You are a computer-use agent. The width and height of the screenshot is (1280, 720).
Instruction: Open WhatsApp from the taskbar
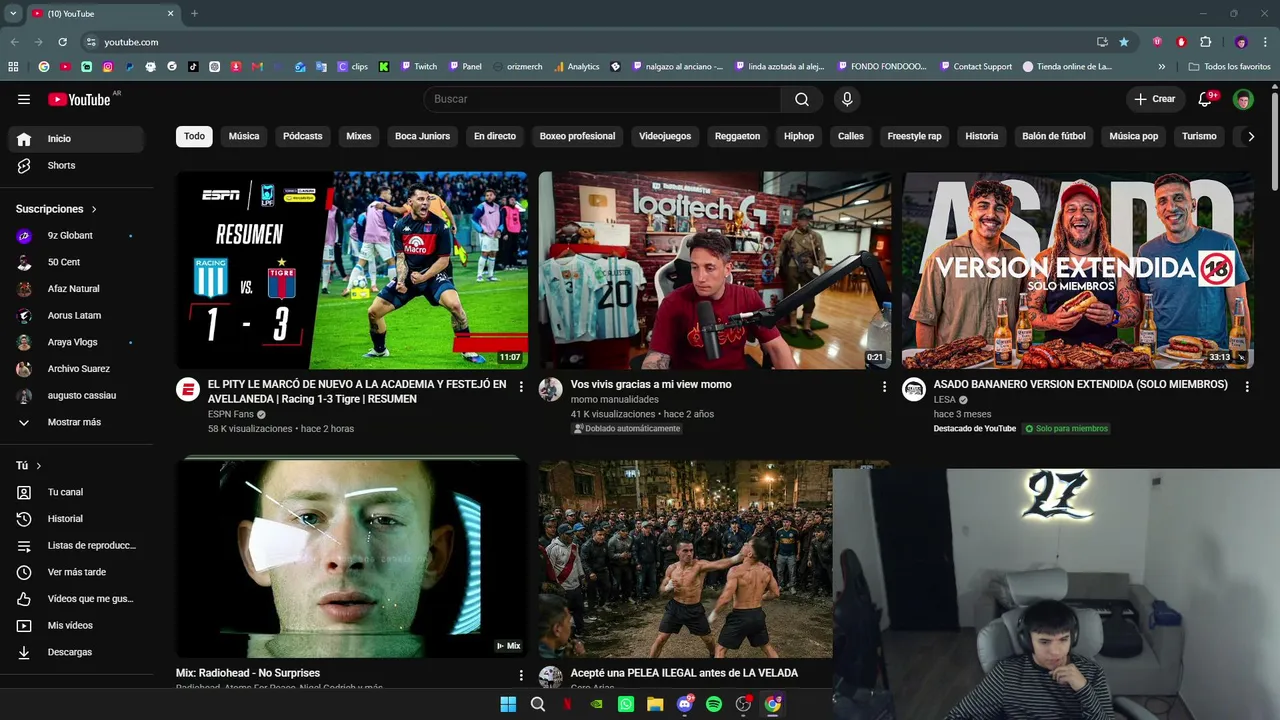click(626, 704)
